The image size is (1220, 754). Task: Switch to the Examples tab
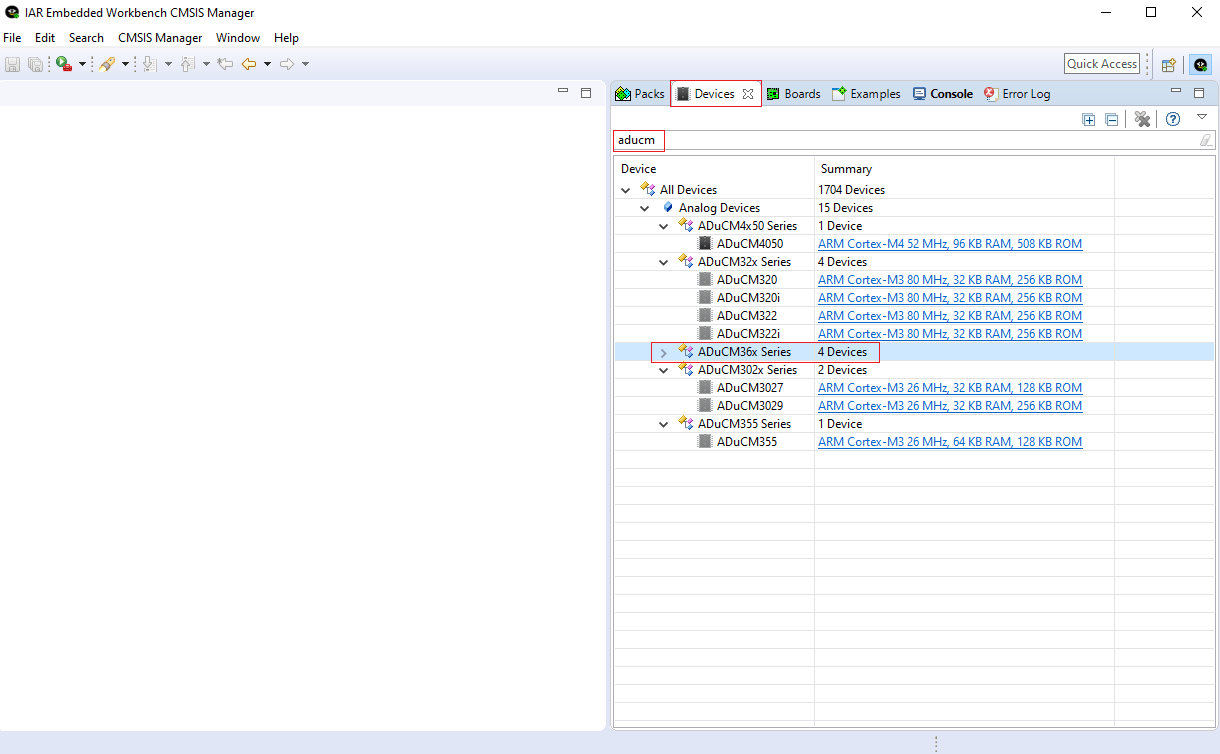866,94
